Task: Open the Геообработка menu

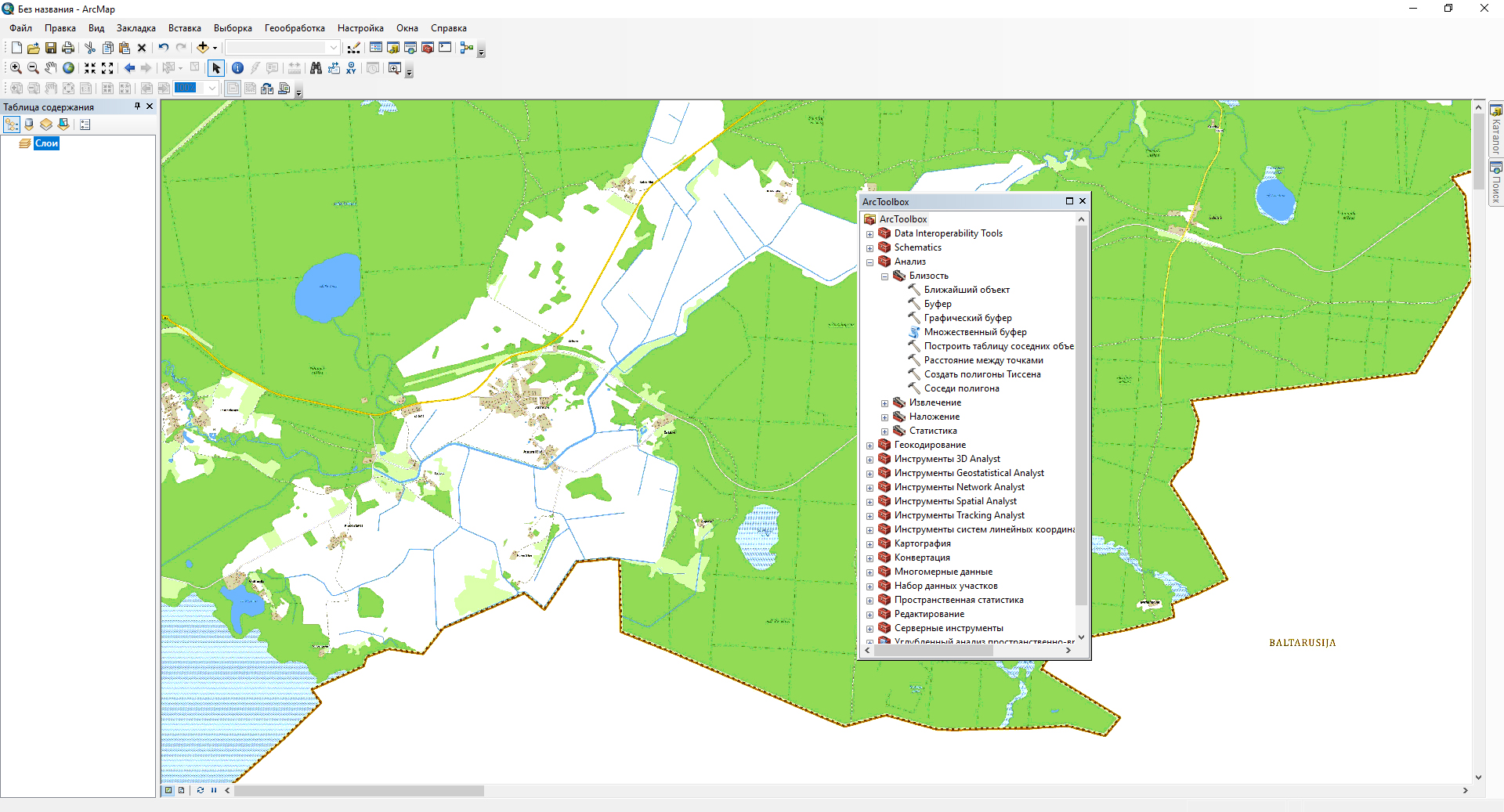Action: [294, 28]
